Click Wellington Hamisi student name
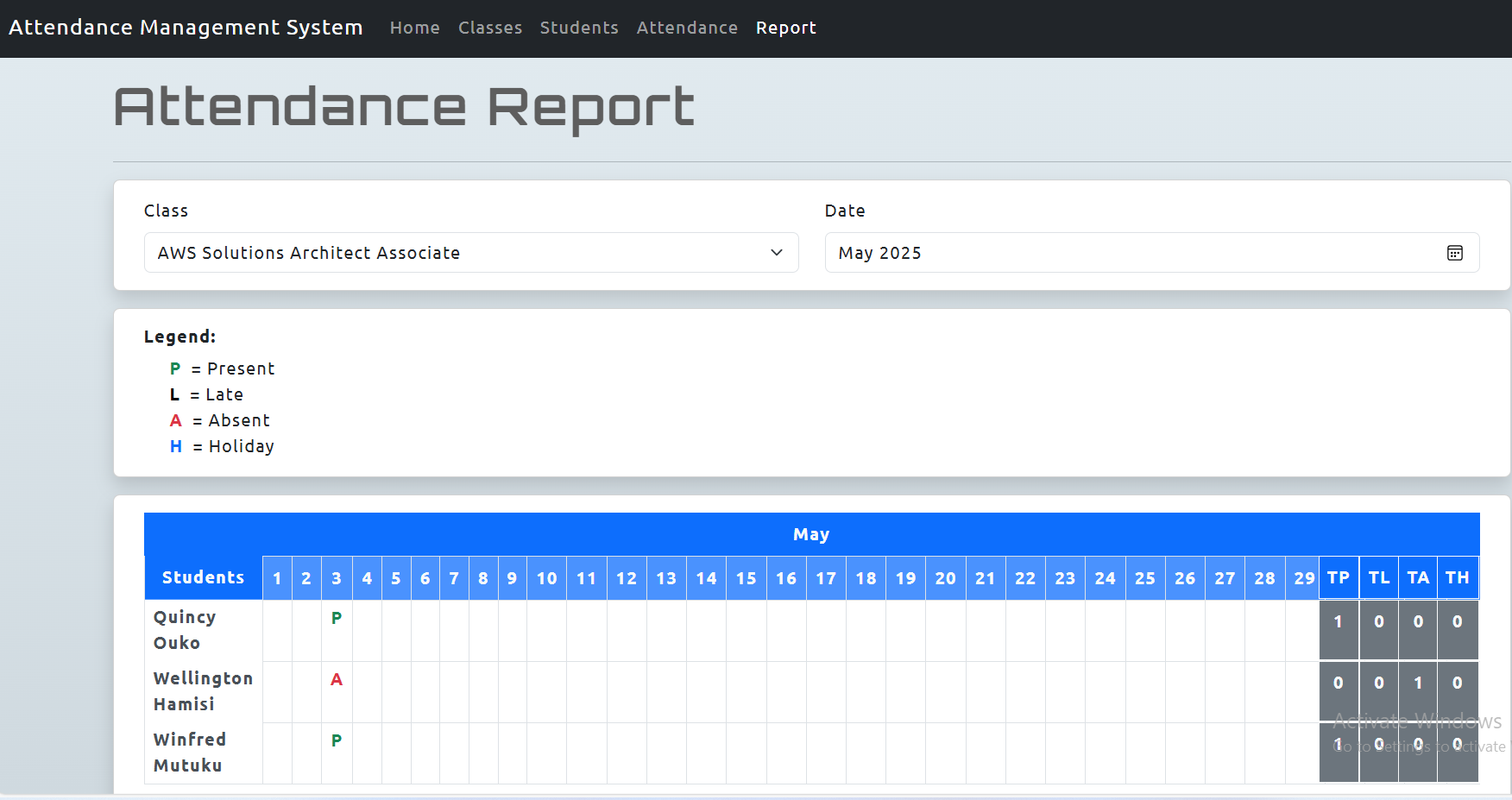The height and width of the screenshot is (800, 1512). point(203,691)
